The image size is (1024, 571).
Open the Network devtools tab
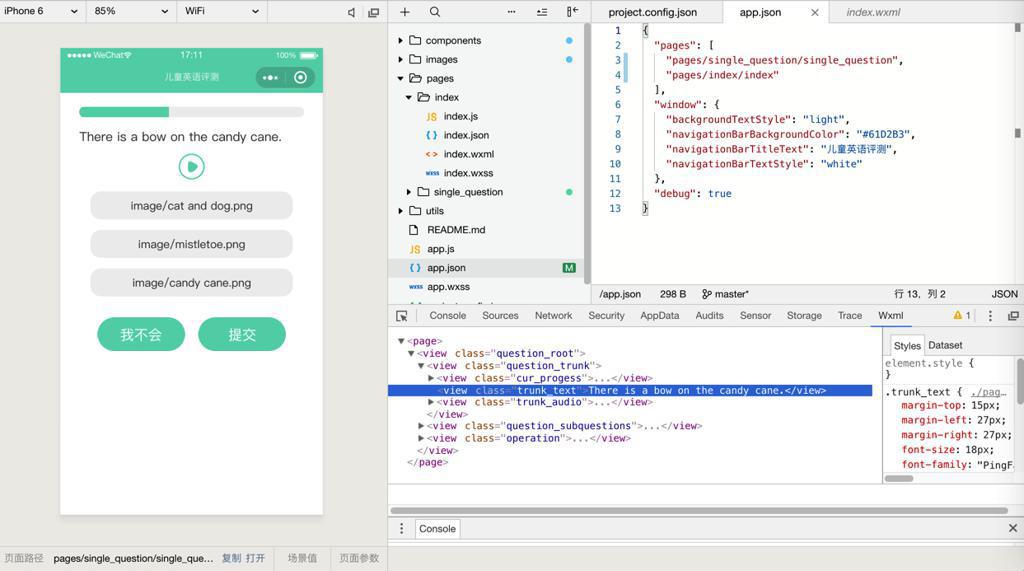point(553,316)
